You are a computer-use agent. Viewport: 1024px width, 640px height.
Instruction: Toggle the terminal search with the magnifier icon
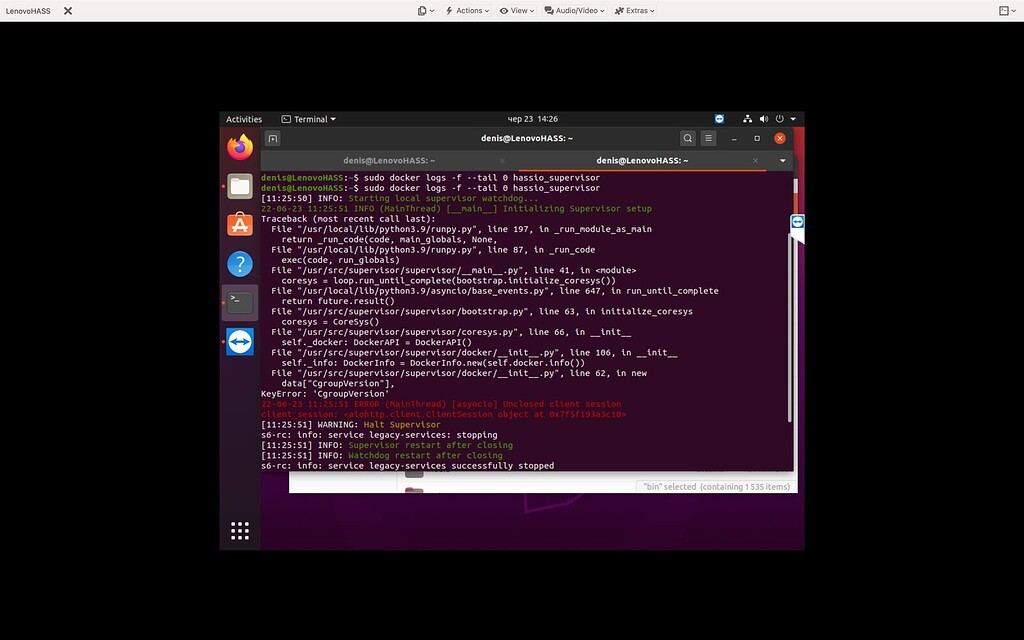pyautogui.click(x=687, y=138)
